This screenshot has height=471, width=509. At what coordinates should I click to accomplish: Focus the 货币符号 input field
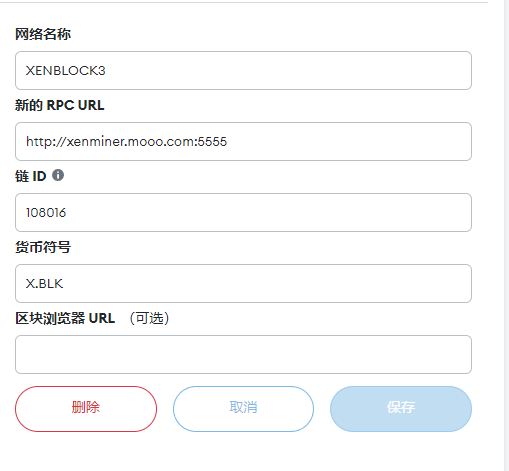243,283
